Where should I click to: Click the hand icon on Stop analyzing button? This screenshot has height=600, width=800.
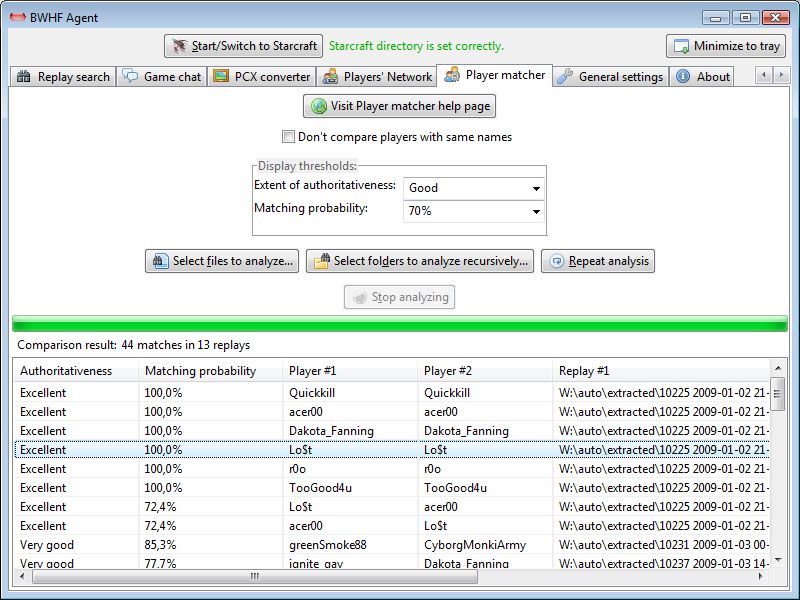[360, 297]
